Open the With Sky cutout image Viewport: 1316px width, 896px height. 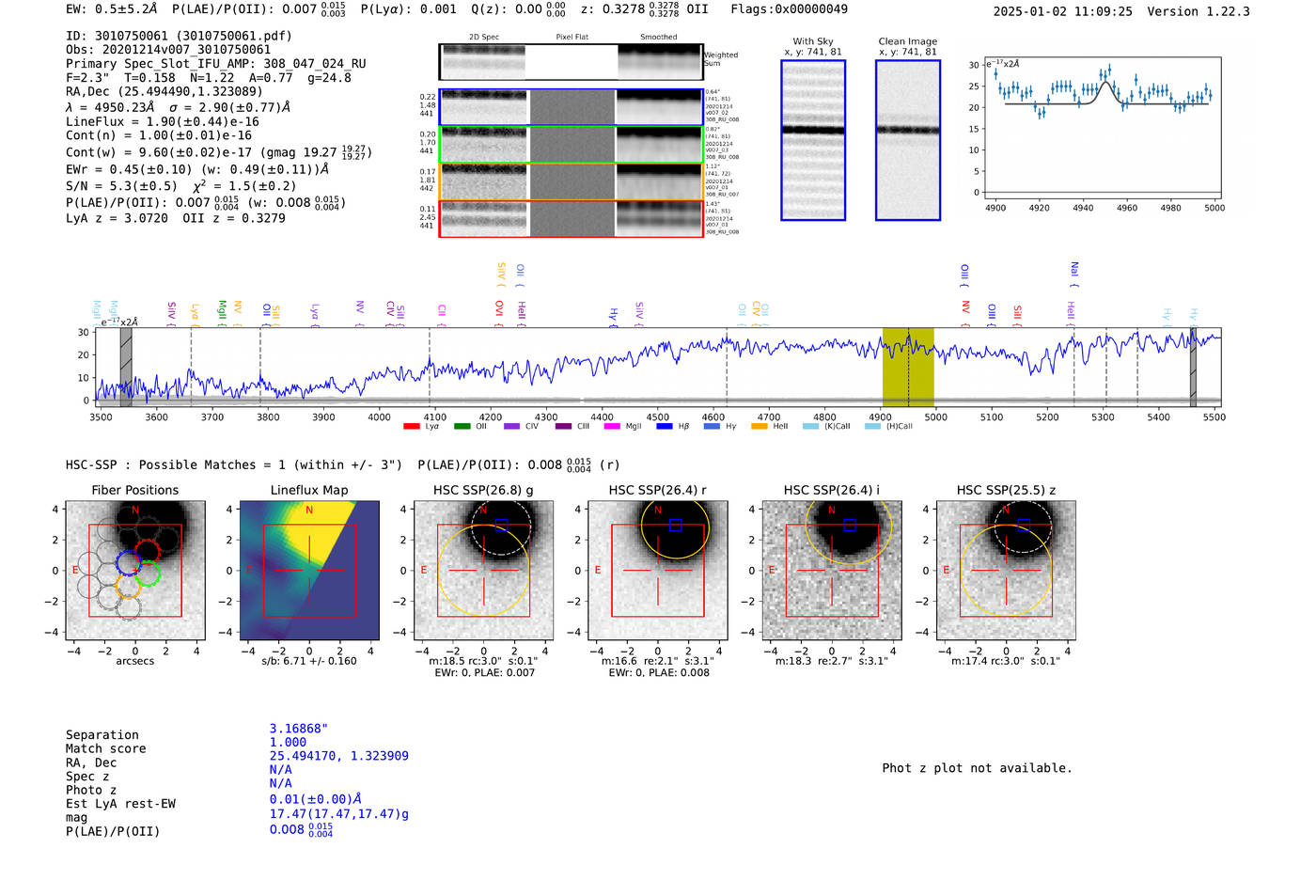coord(813,140)
